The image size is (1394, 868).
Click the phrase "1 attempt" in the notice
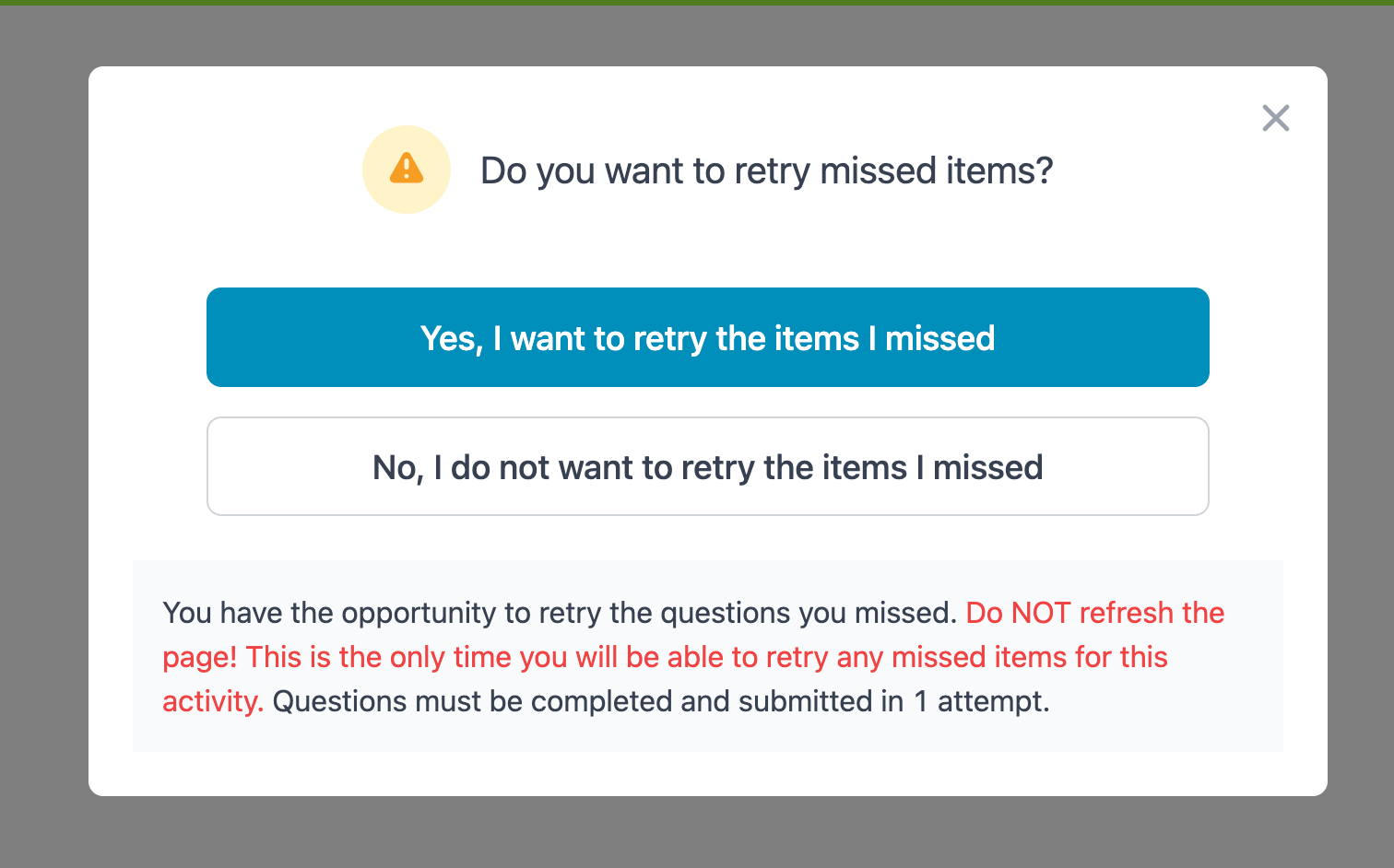(x=981, y=701)
